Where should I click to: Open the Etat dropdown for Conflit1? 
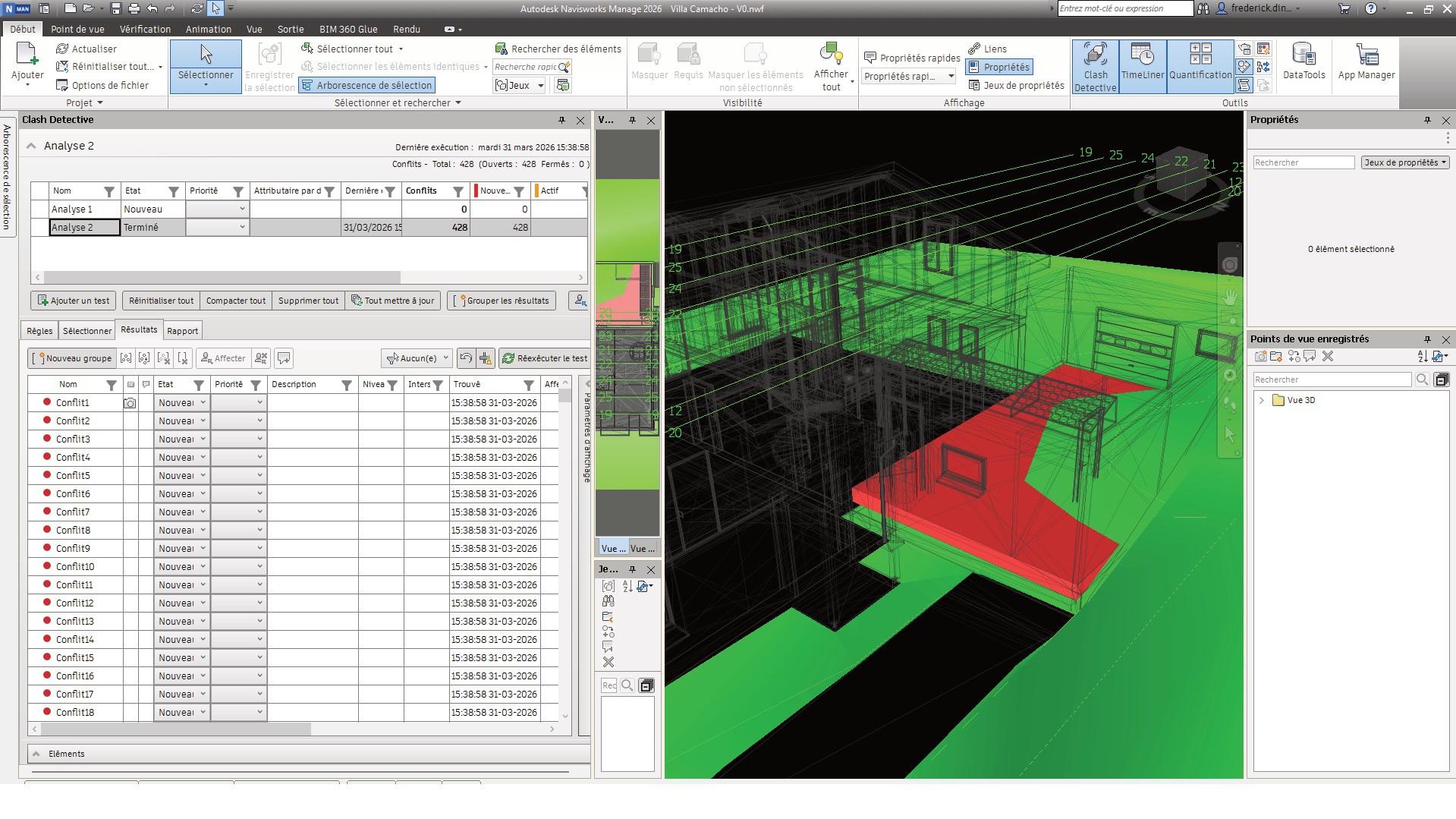coord(201,402)
